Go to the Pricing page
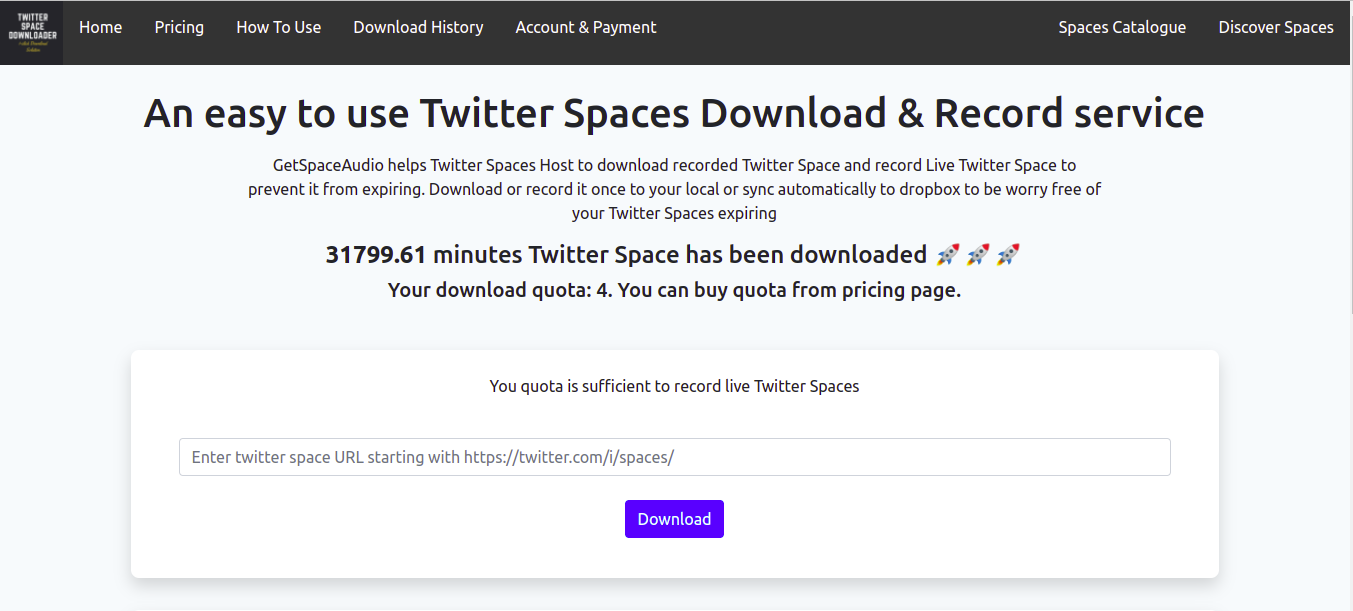 pyautogui.click(x=179, y=28)
